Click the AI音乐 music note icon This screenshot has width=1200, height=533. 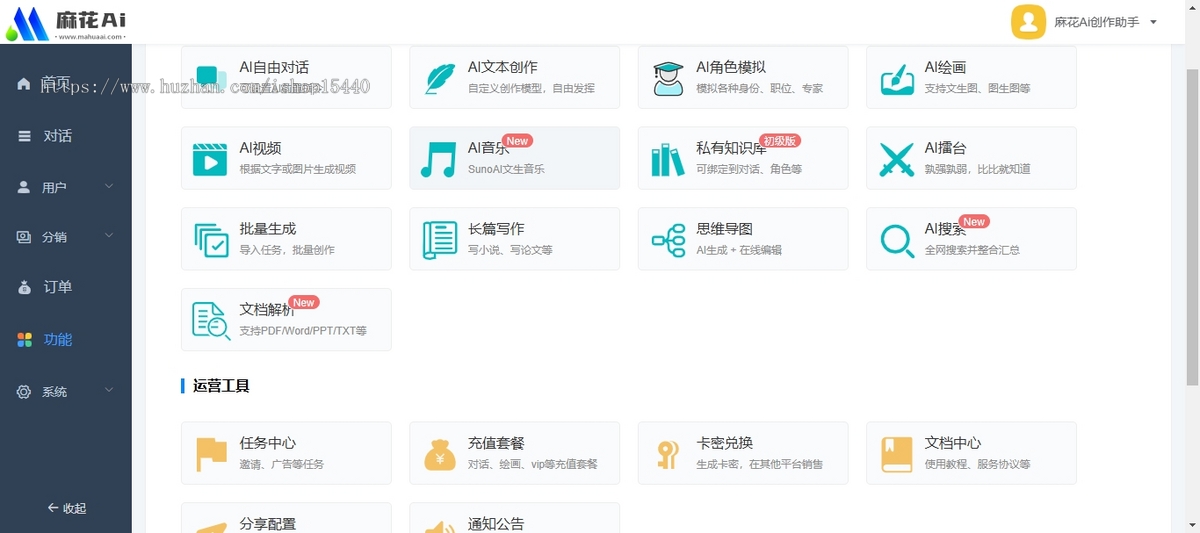[x=439, y=159]
